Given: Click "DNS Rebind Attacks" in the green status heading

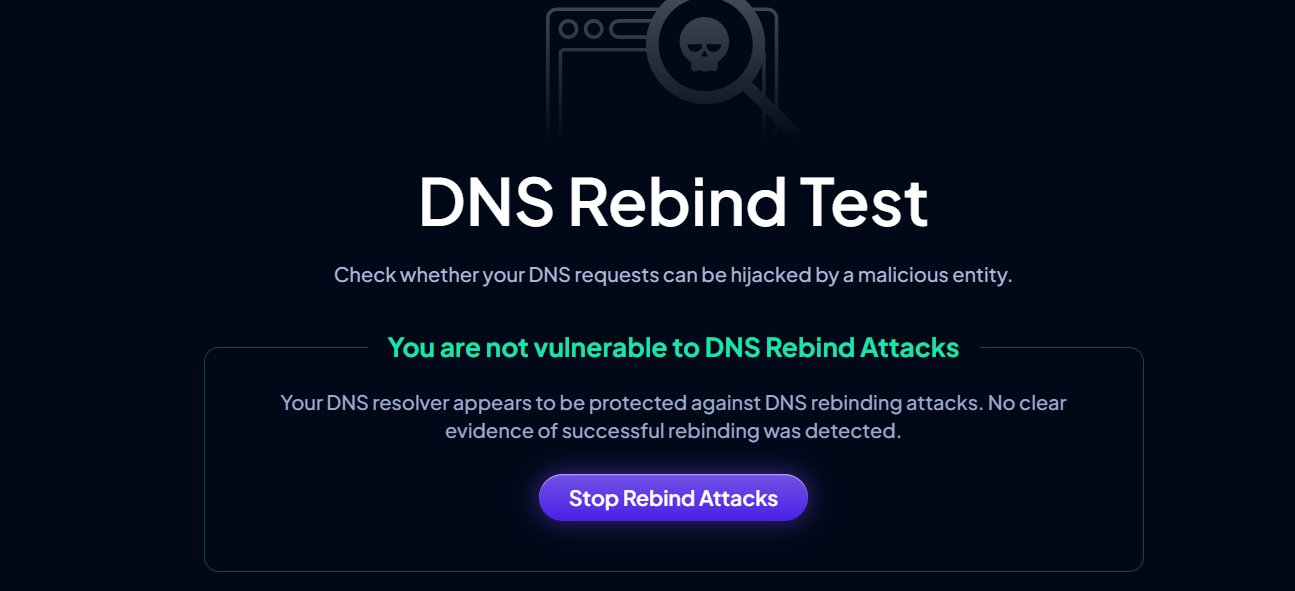Looking at the screenshot, I should pyautogui.click(x=832, y=348).
